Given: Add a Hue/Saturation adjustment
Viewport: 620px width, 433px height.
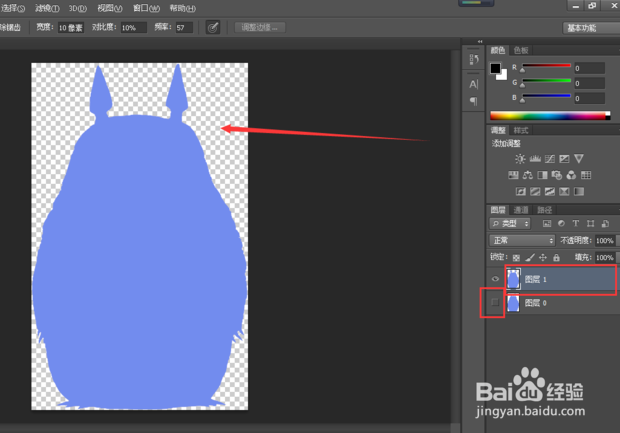Looking at the screenshot, I should point(513,175).
